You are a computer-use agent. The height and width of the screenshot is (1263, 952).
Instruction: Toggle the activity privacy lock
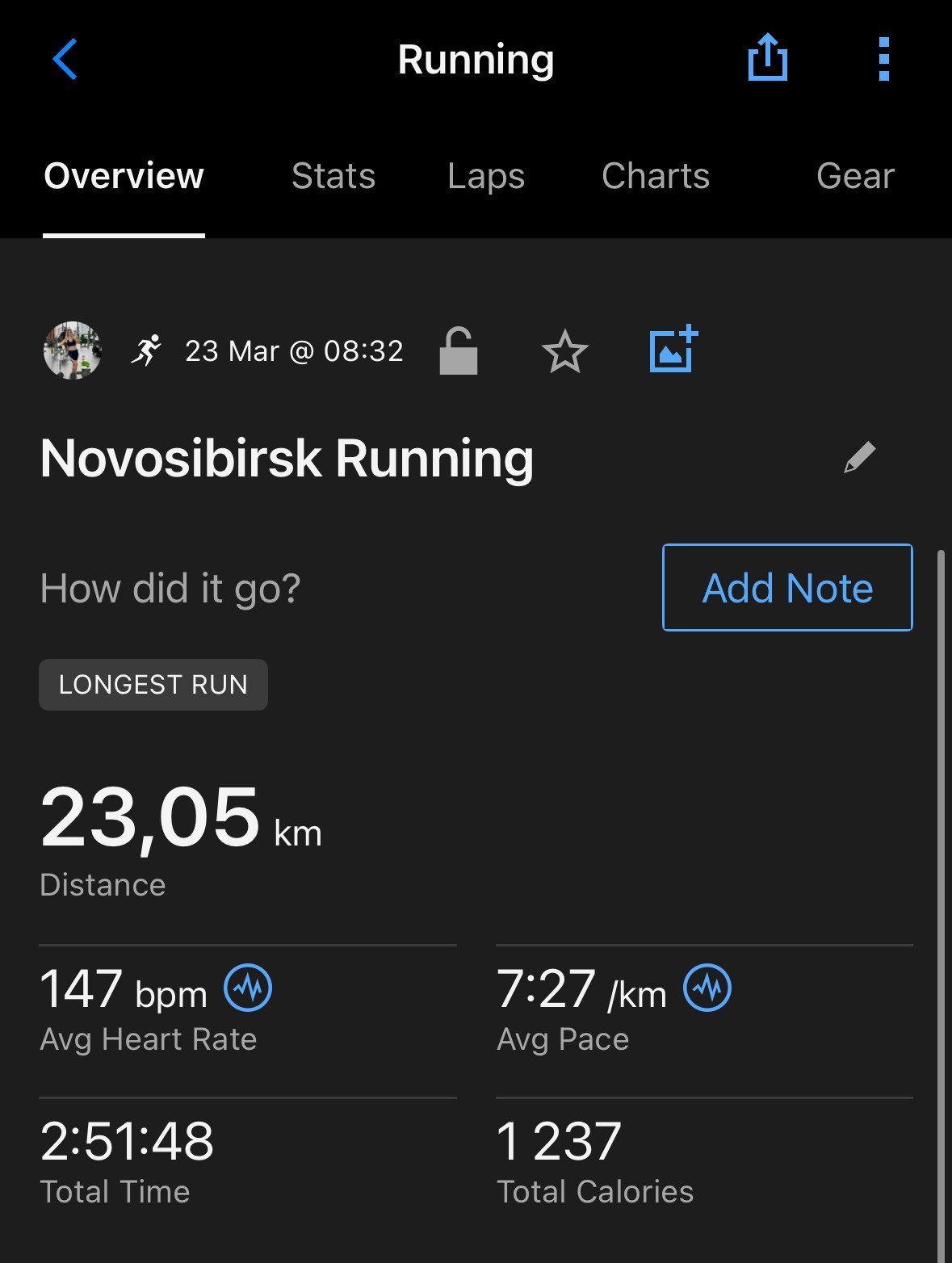[x=459, y=350]
